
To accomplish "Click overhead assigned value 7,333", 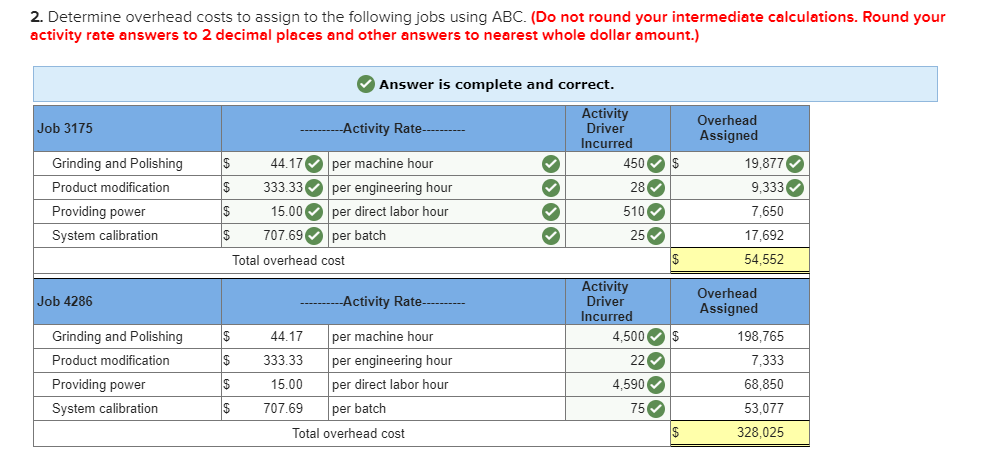I will coord(767,361).
